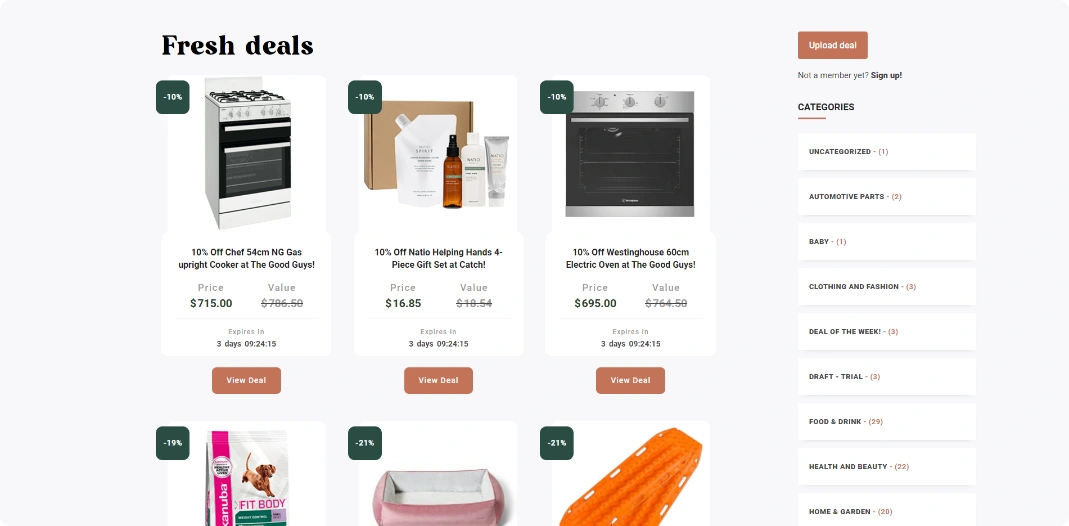Select Deal of the Week! category
This screenshot has width=1069, height=526.
click(887, 331)
